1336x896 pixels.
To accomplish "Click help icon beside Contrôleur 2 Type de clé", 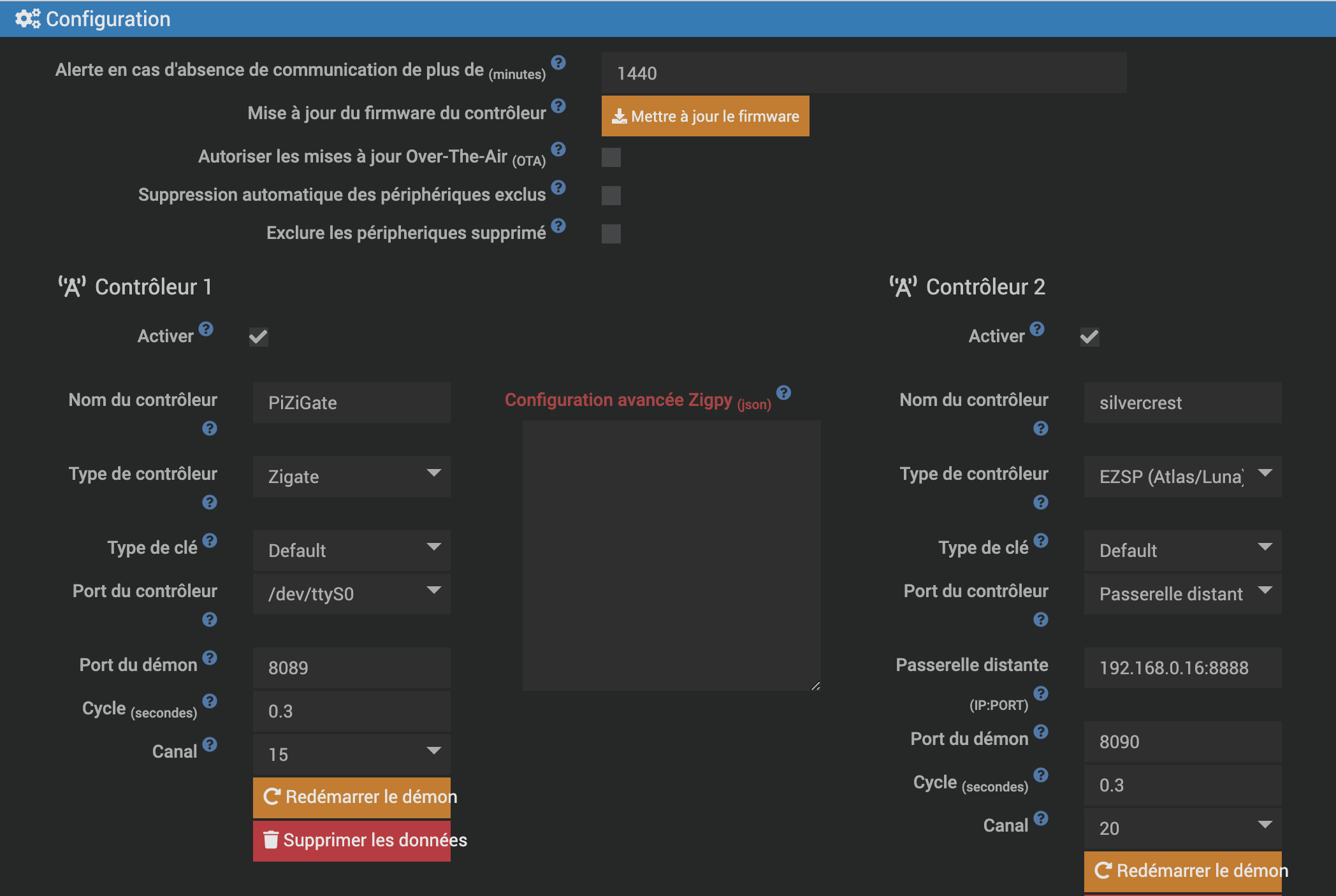I will pos(1040,540).
